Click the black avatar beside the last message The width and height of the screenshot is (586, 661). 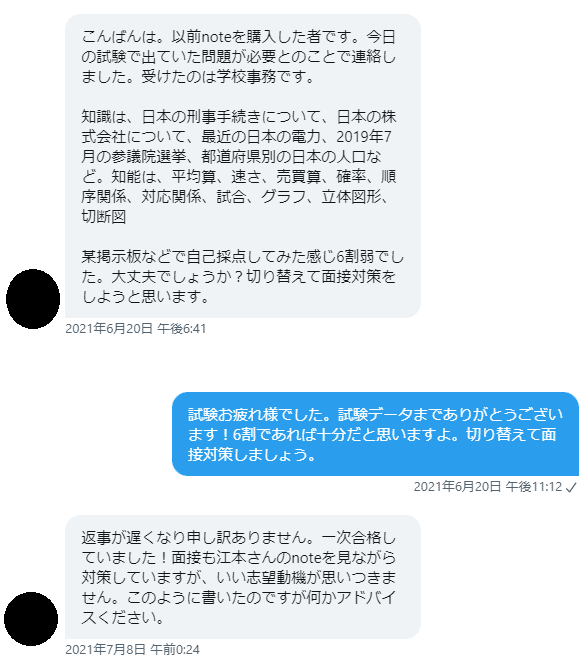[x=31, y=618]
